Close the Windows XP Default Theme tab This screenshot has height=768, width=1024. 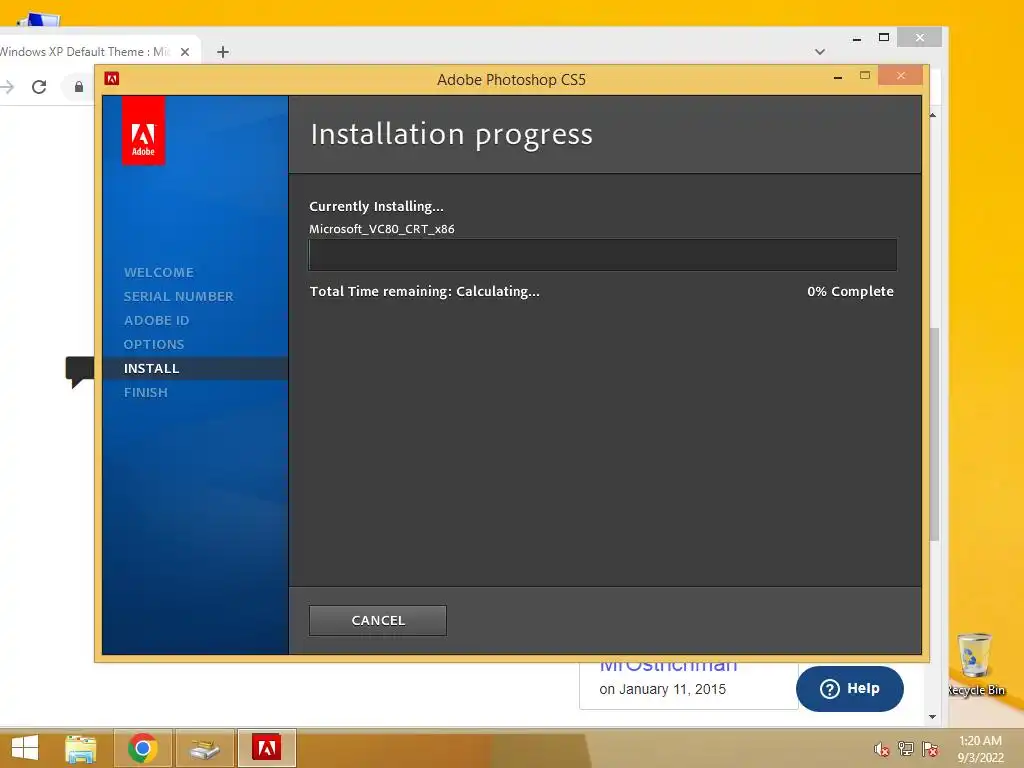coord(185,52)
